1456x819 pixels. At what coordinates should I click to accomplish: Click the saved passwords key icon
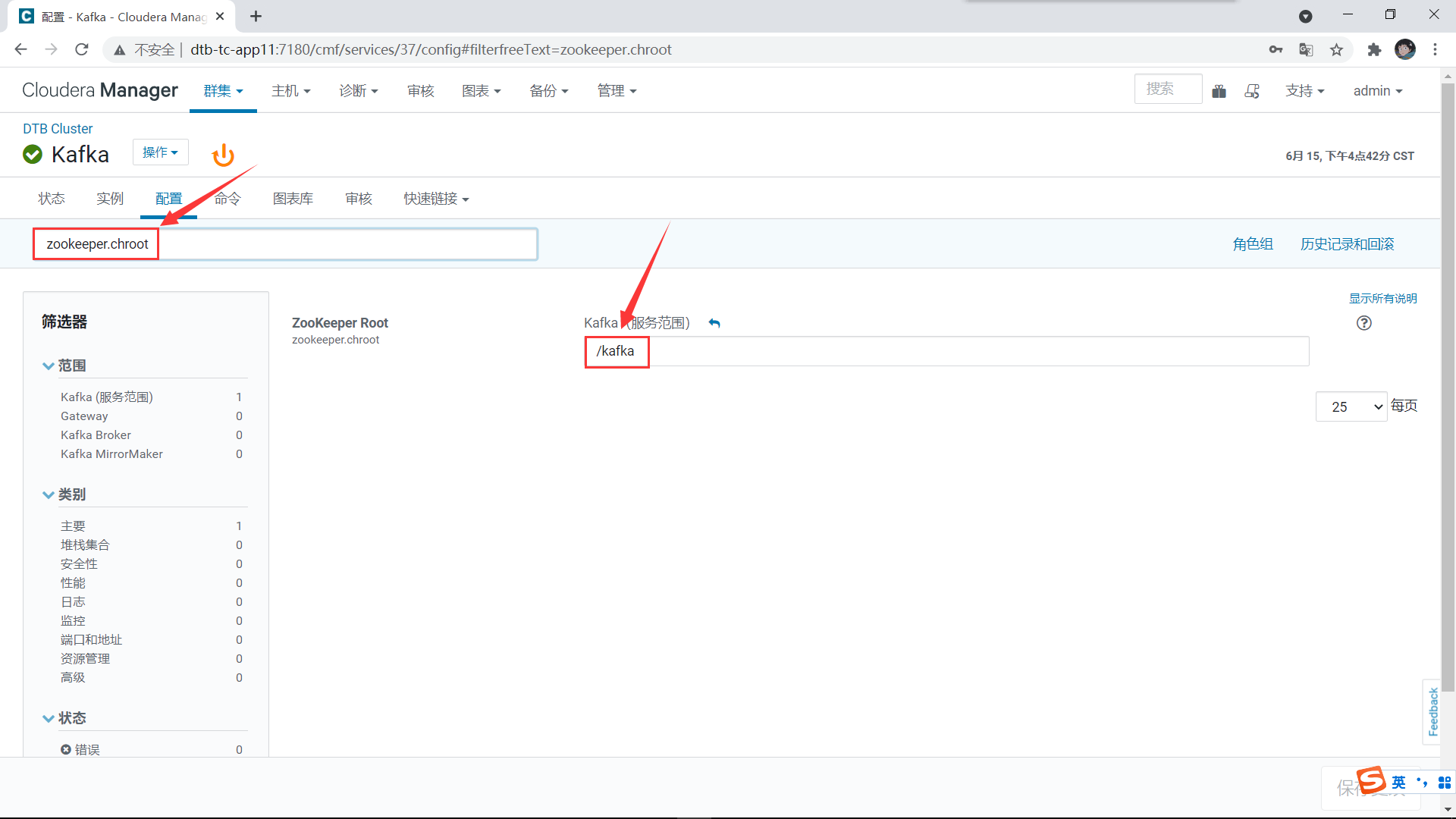[1276, 49]
